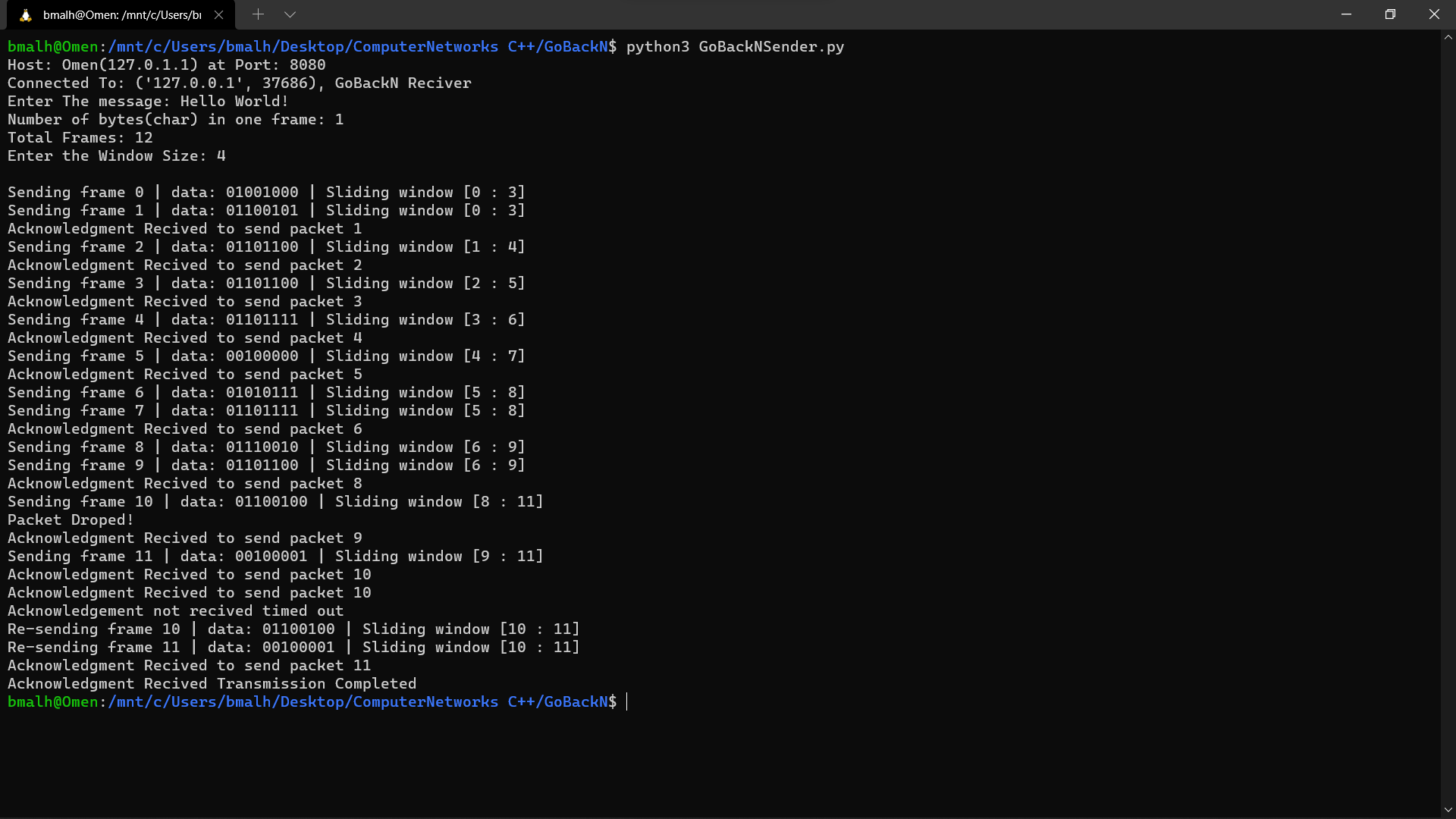Click the maximize/restore window icon
Viewport: 1456px width, 819px height.
coord(1390,14)
